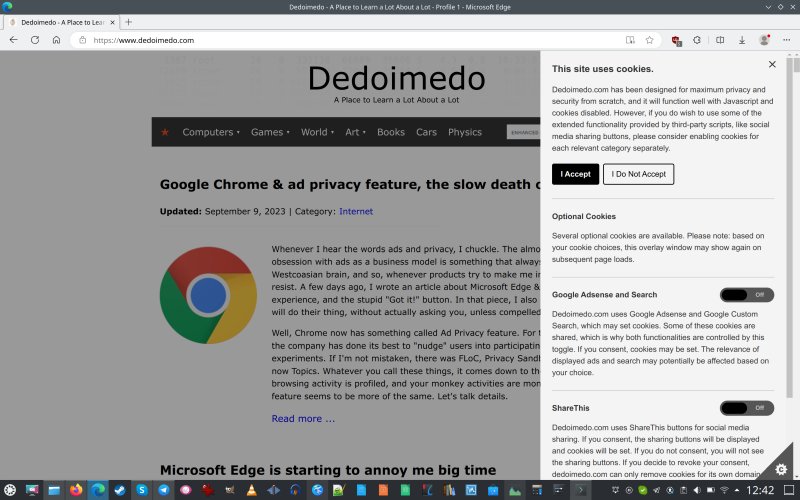This screenshot has width=800, height=500.
Task: Click the I Do Not Accept button
Action: tap(638, 174)
